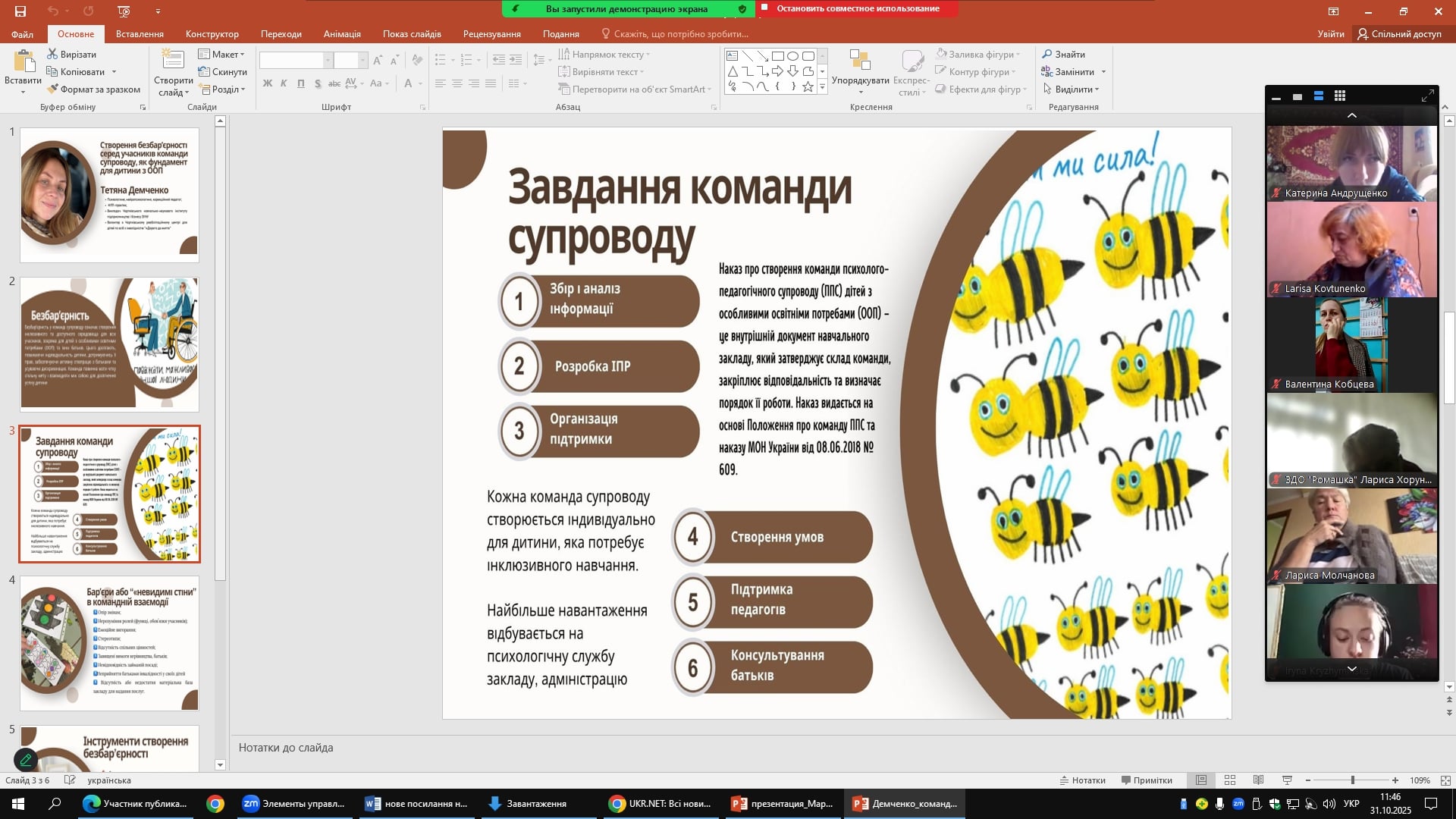This screenshot has width=1456, height=819.
Task: Expand the shapes gallery More arrow
Action: [x=822, y=87]
